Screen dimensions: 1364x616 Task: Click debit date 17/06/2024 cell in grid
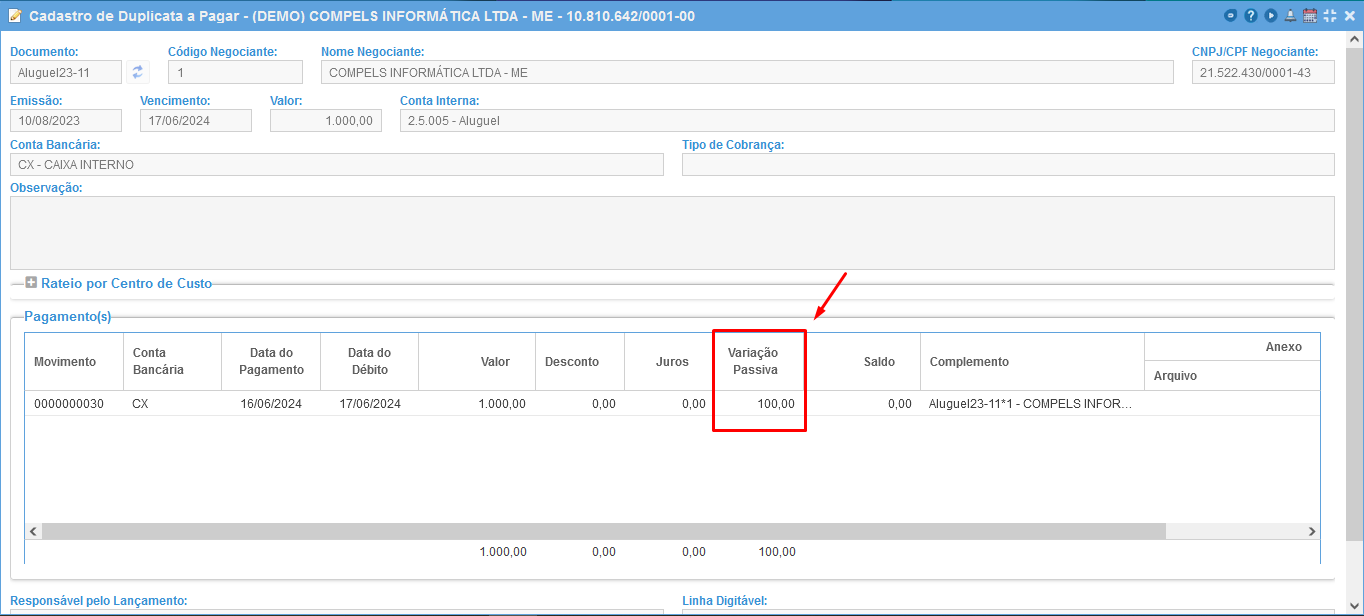pyautogui.click(x=369, y=404)
